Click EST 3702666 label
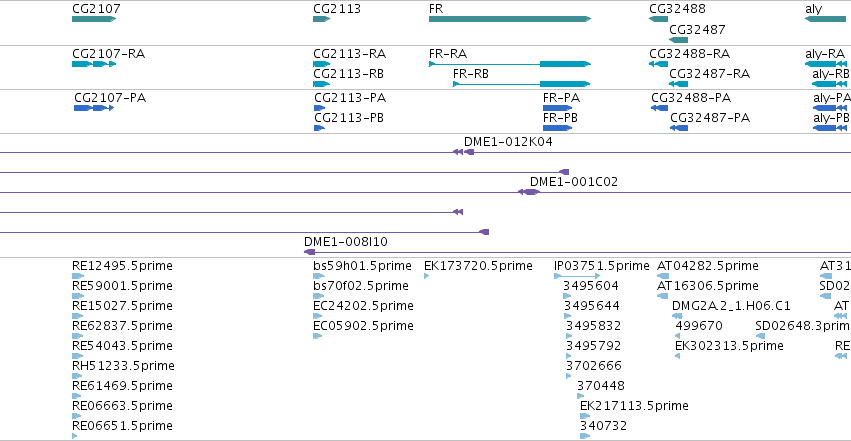Screen dimensions: 851x441 click(x=594, y=366)
